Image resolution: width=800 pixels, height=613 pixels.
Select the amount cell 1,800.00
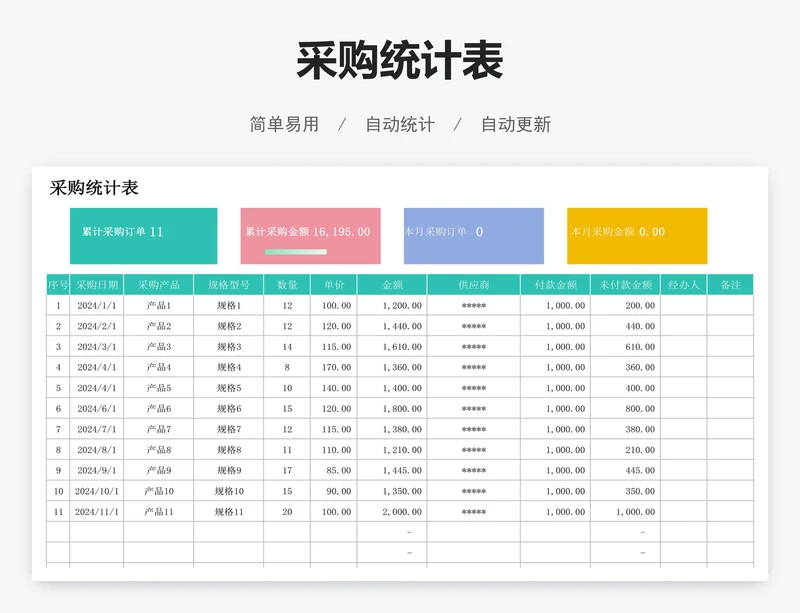click(x=392, y=408)
